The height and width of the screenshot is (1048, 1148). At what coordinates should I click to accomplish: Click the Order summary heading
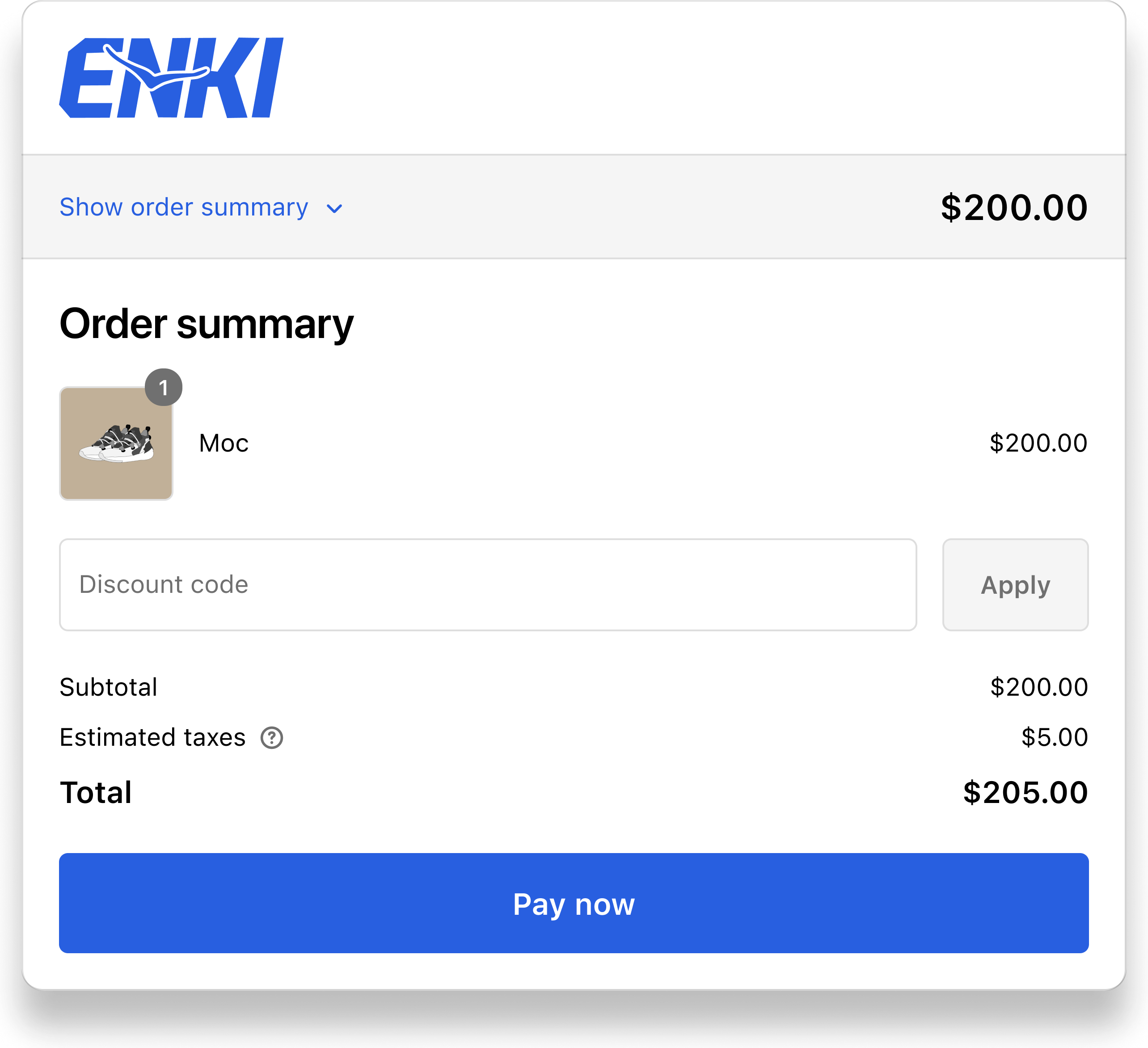click(206, 324)
